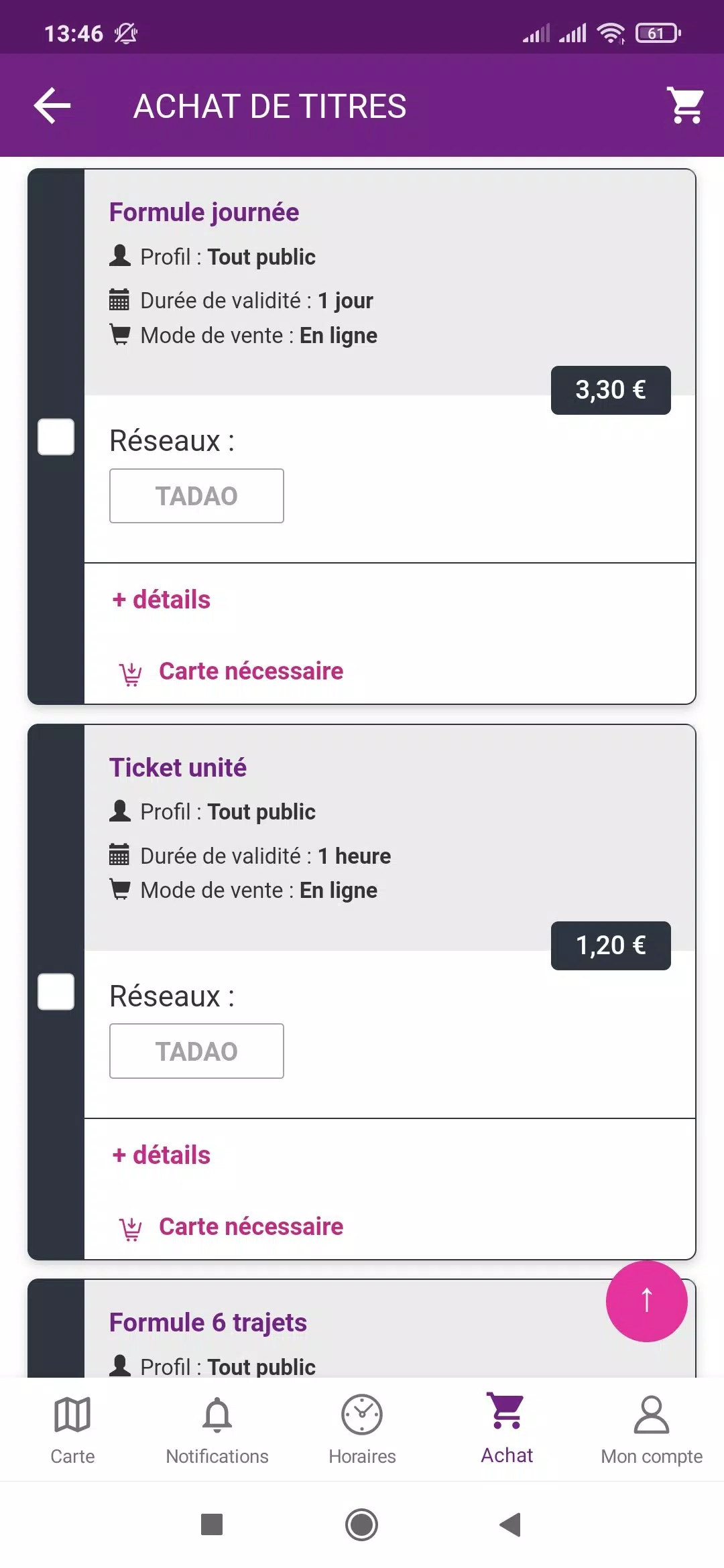Select TADAO network in Formule journée
The height and width of the screenshot is (1568, 724).
196,496
